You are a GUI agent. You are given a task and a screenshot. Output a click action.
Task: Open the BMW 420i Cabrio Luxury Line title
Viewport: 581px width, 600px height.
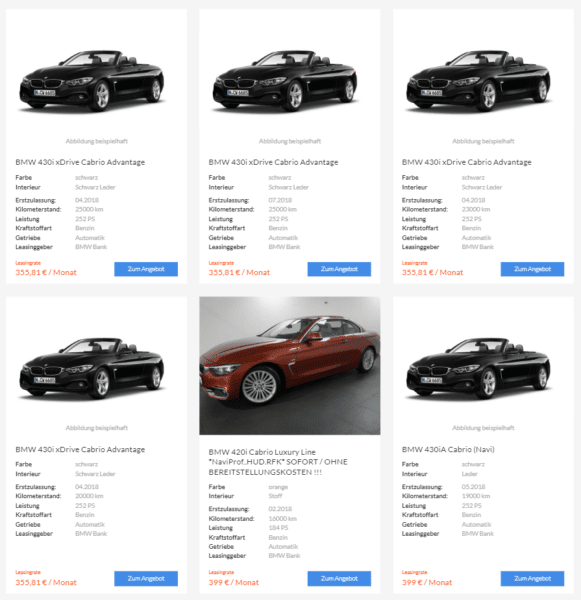(278, 462)
